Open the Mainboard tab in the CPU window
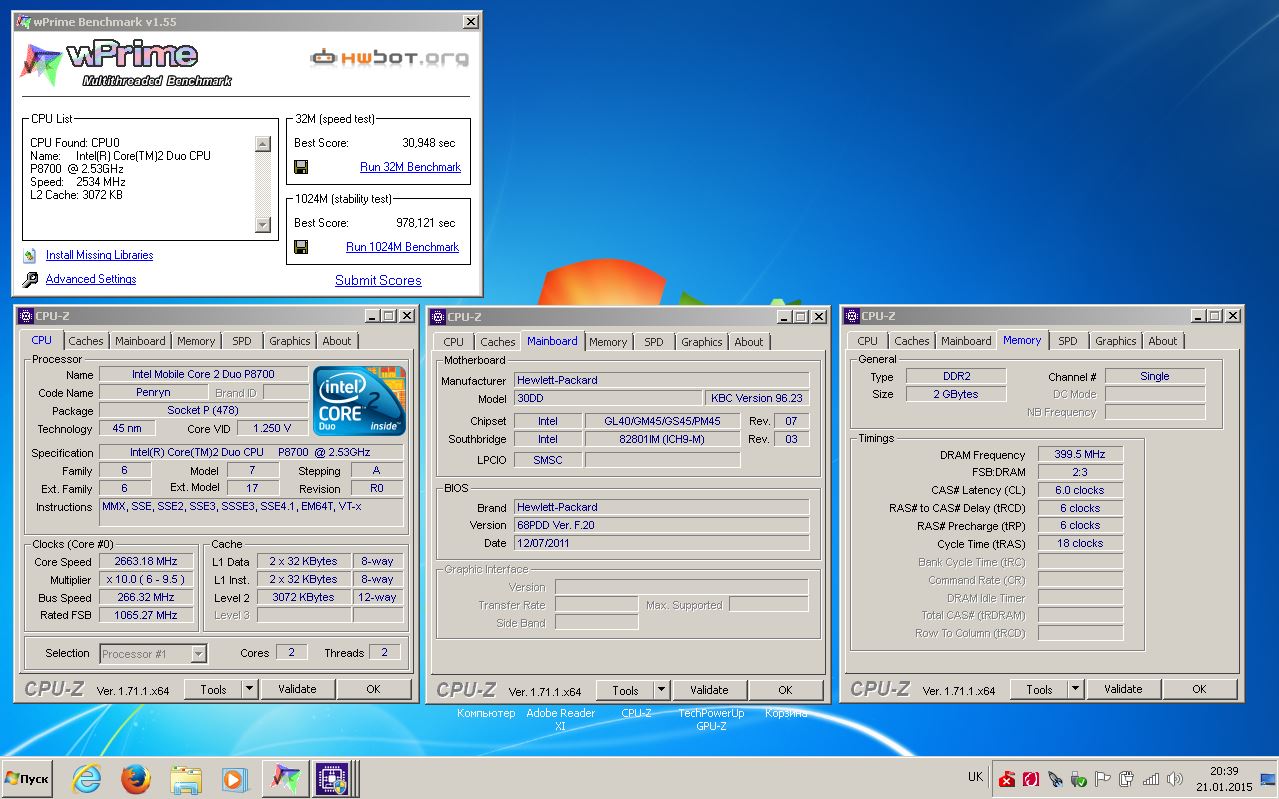Screen dimensions: 1279x799 (x=140, y=341)
